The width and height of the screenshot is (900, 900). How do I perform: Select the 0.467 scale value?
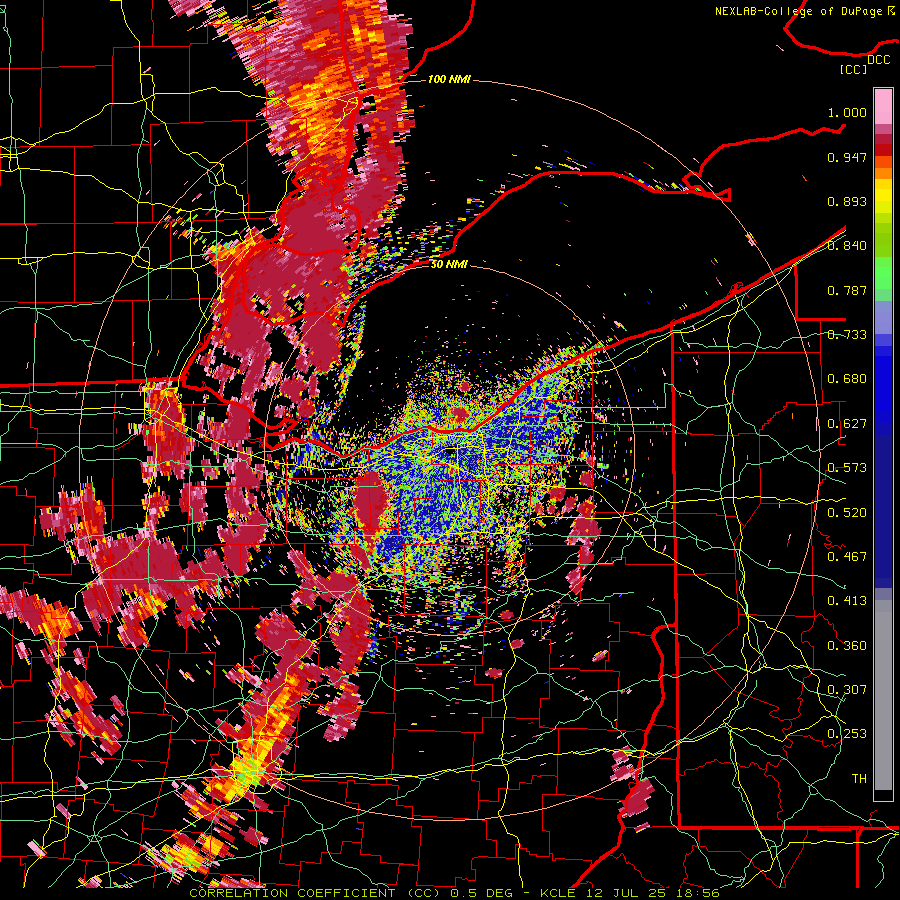[847, 556]
